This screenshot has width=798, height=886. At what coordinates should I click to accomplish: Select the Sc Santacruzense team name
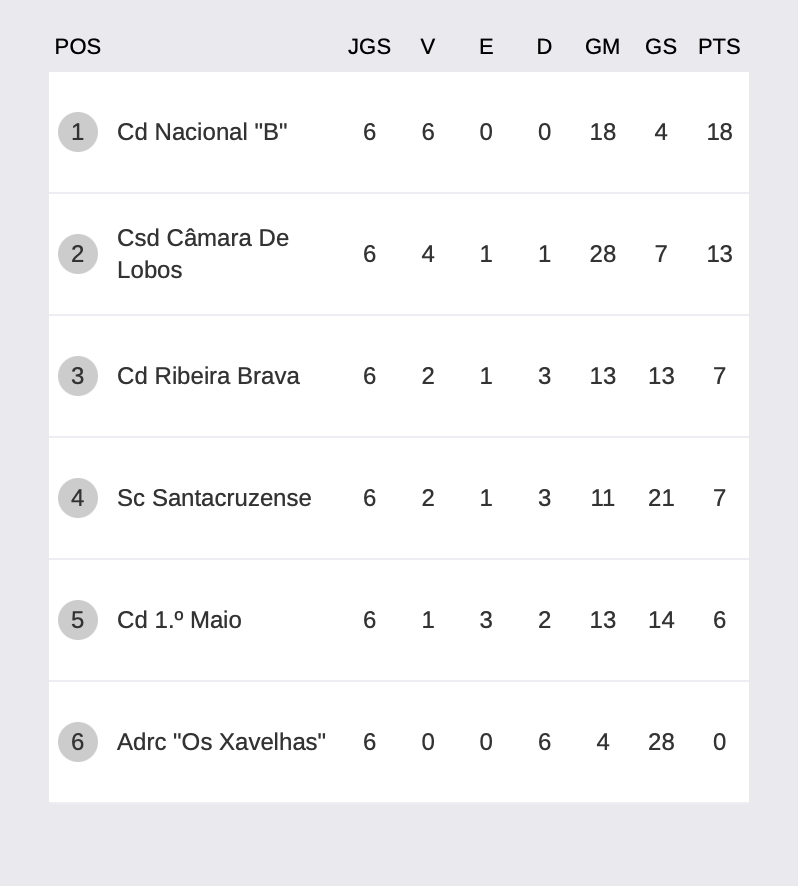click(214, 498)
